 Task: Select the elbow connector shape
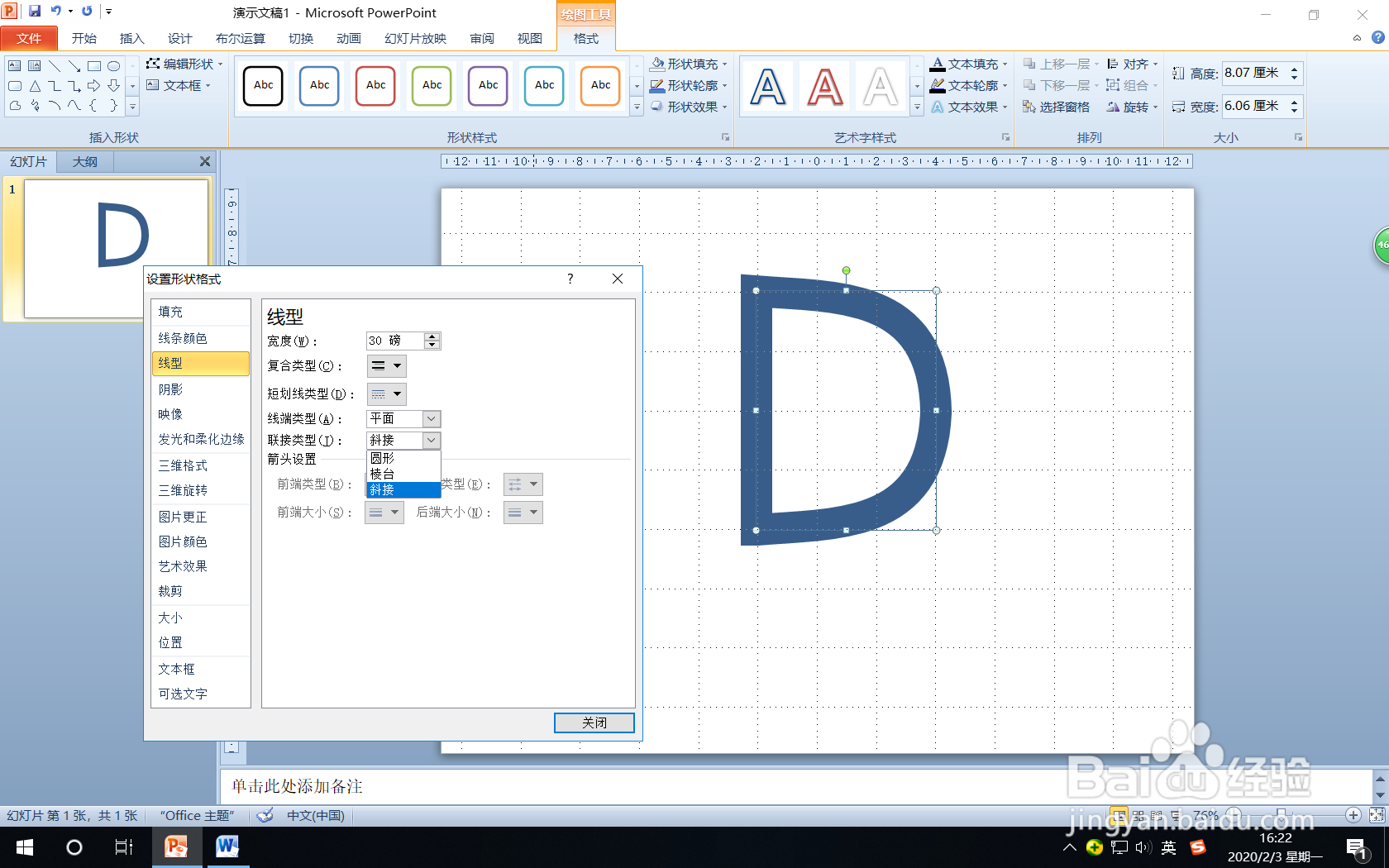click(x=55, y=85)
